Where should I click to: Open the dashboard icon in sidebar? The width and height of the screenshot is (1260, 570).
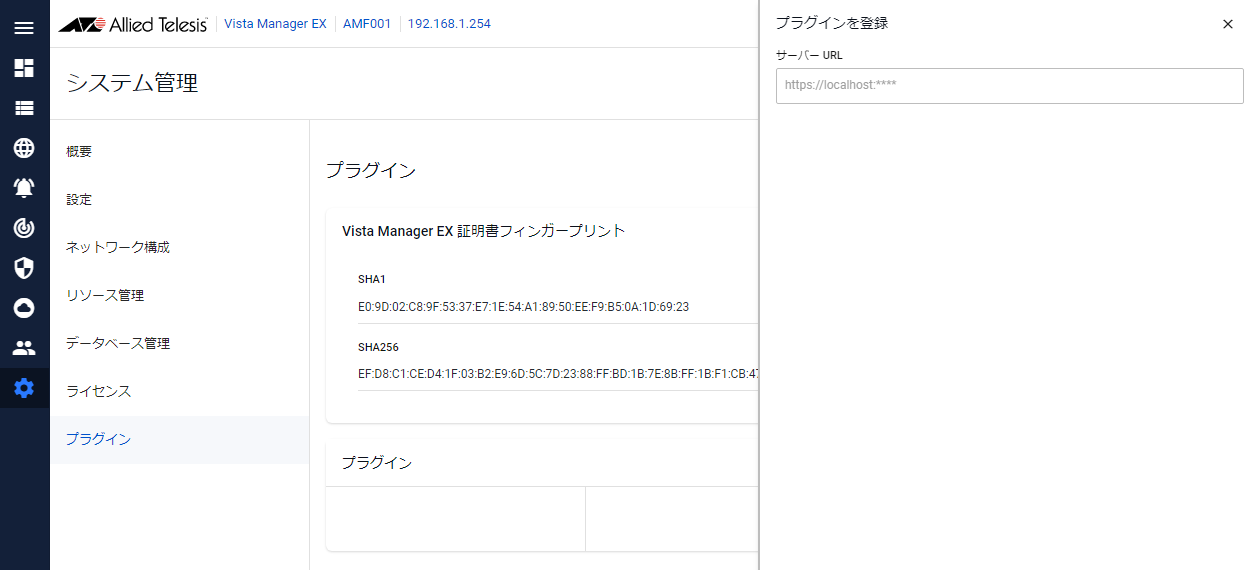(x=24, y=68)
